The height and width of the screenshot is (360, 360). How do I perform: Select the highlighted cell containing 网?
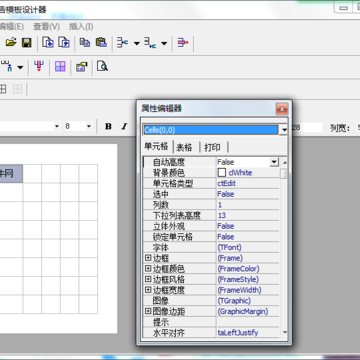11,173
